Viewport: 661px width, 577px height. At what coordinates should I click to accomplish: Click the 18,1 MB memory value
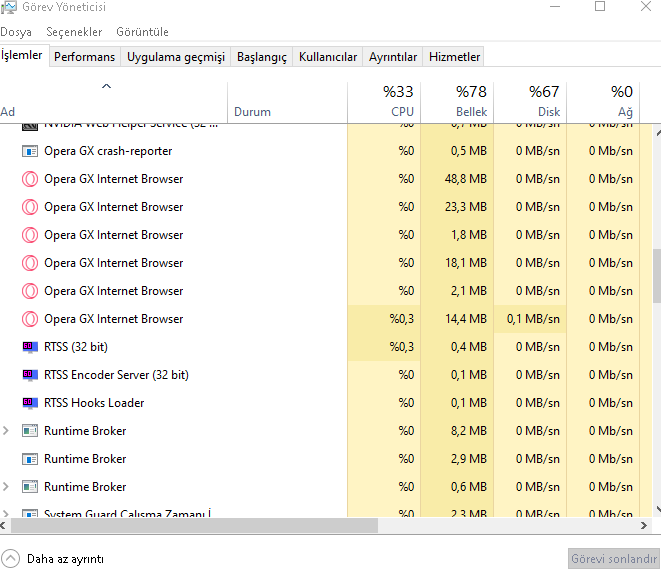pyautogui.click(x=466, y=263)
